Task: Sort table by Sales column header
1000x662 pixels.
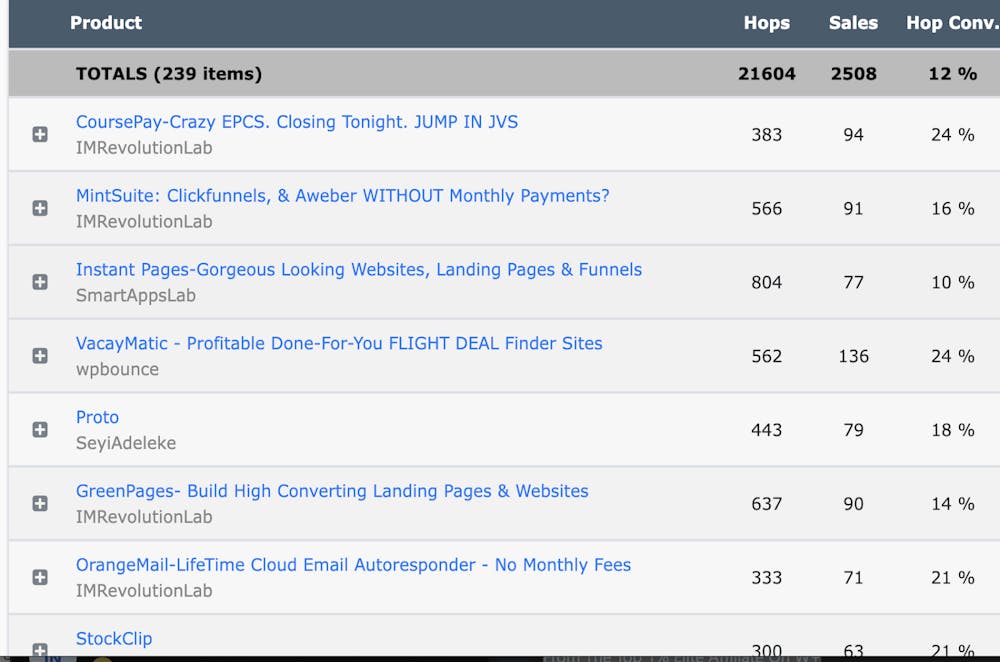Action: pos(852,23)
